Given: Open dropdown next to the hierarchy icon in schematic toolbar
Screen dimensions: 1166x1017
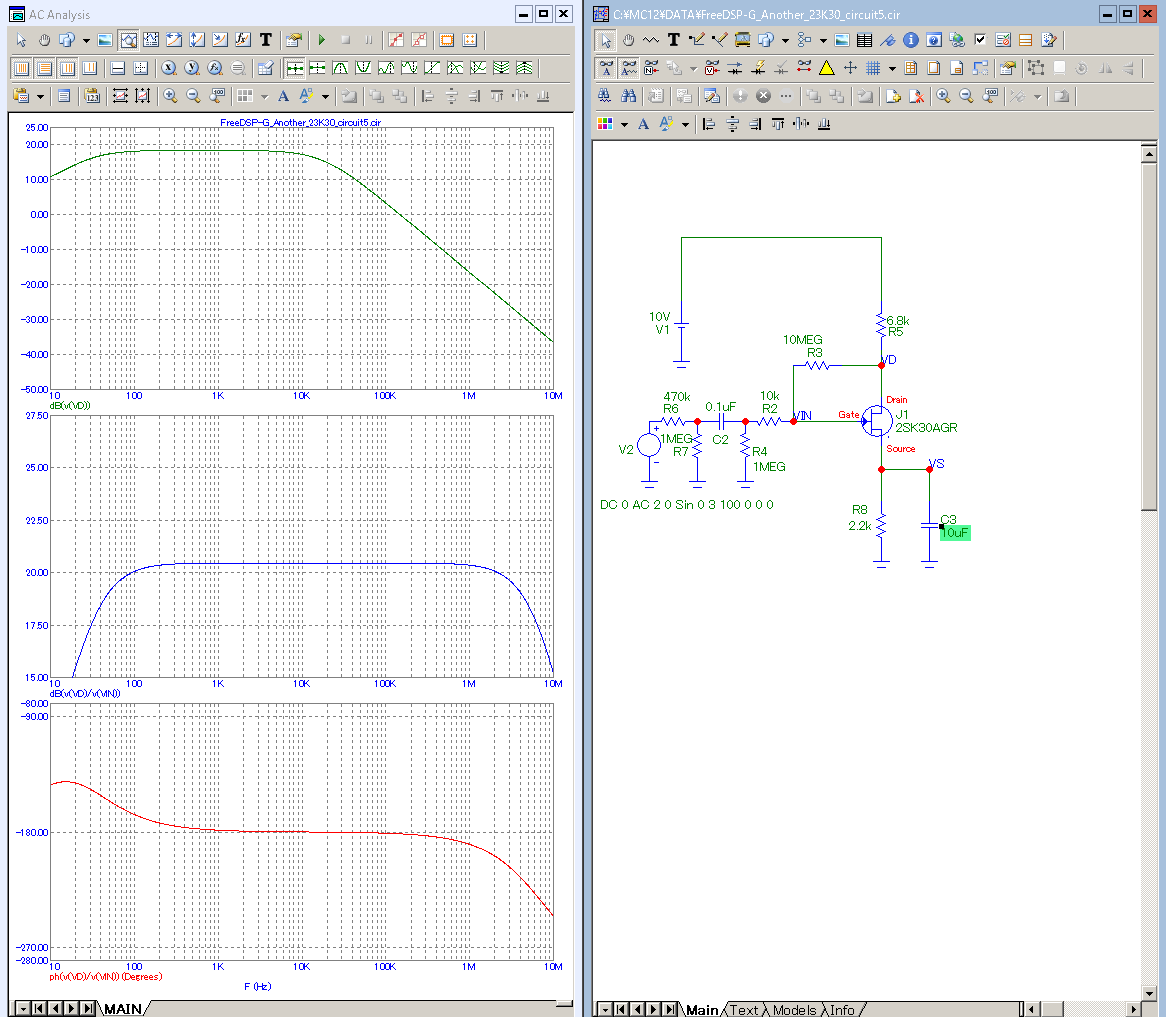Looking at the screenshot, I should click(x=823, y=40).
